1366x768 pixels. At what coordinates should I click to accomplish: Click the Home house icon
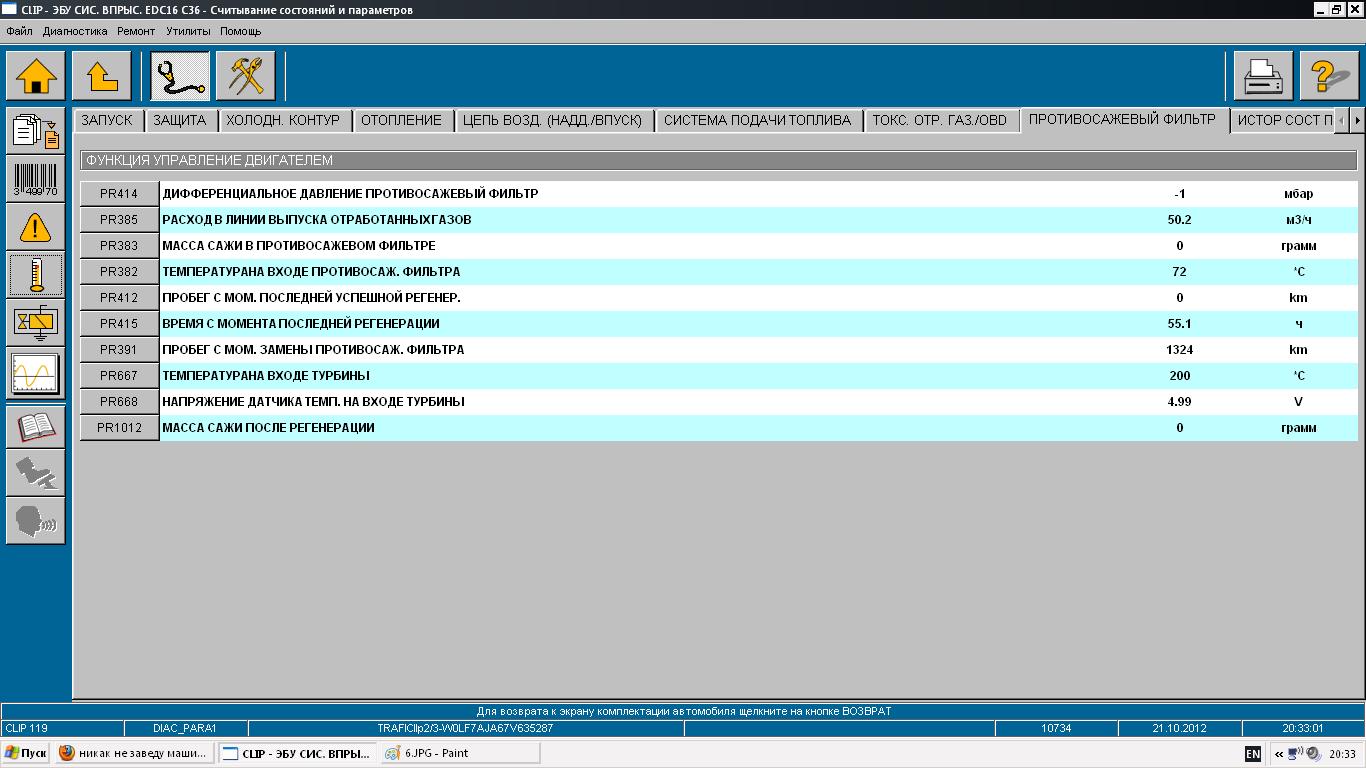pos(36,76)
